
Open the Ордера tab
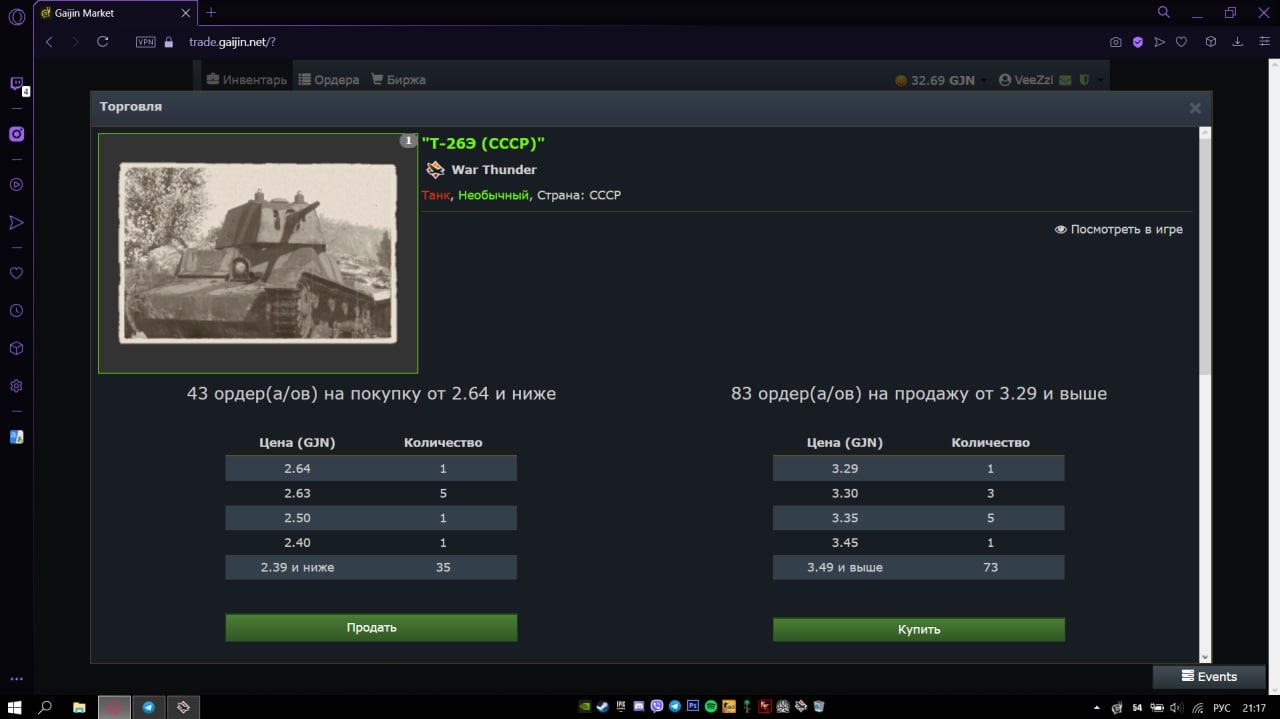click(329, 80)
